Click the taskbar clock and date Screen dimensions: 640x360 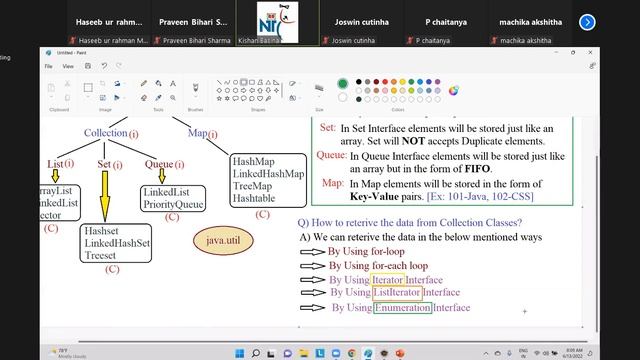click(x=572, y=353)
